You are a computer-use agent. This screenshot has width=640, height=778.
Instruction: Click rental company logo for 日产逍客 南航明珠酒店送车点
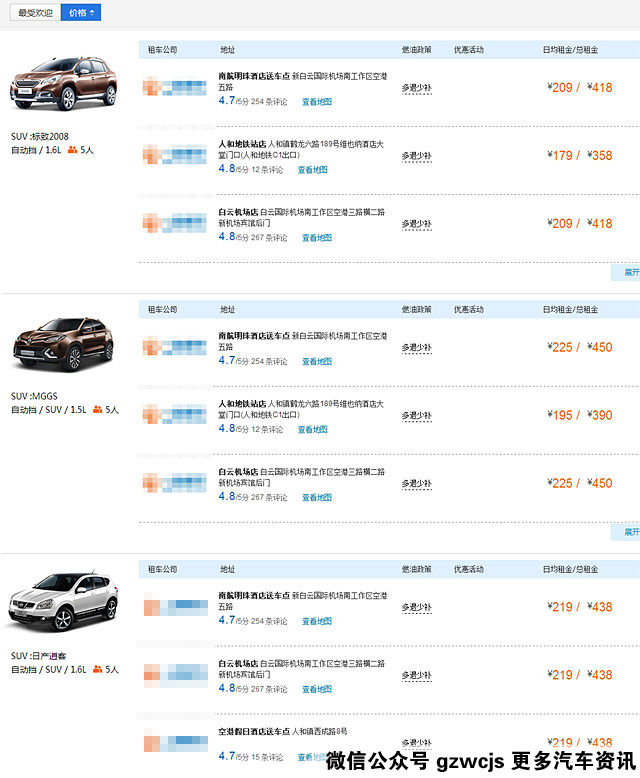point(174,606)
